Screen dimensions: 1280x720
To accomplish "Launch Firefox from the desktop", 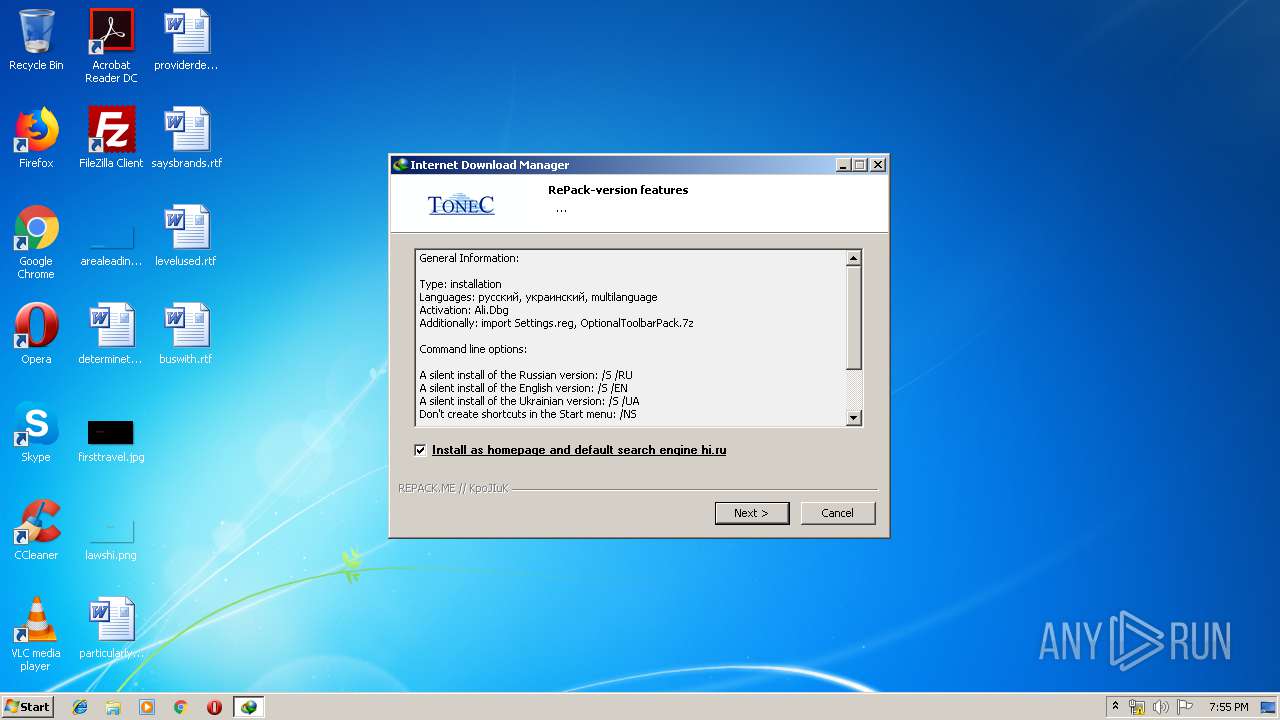I will pos(36,138).
